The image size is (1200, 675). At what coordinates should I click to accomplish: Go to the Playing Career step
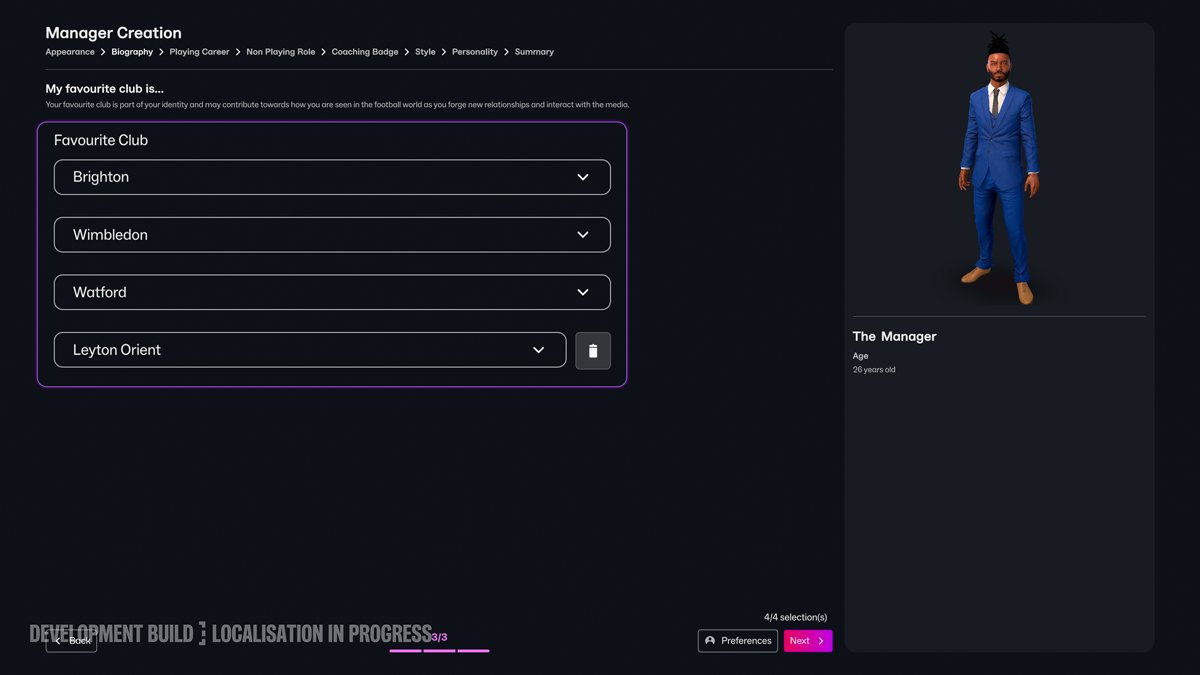(199, 52)
